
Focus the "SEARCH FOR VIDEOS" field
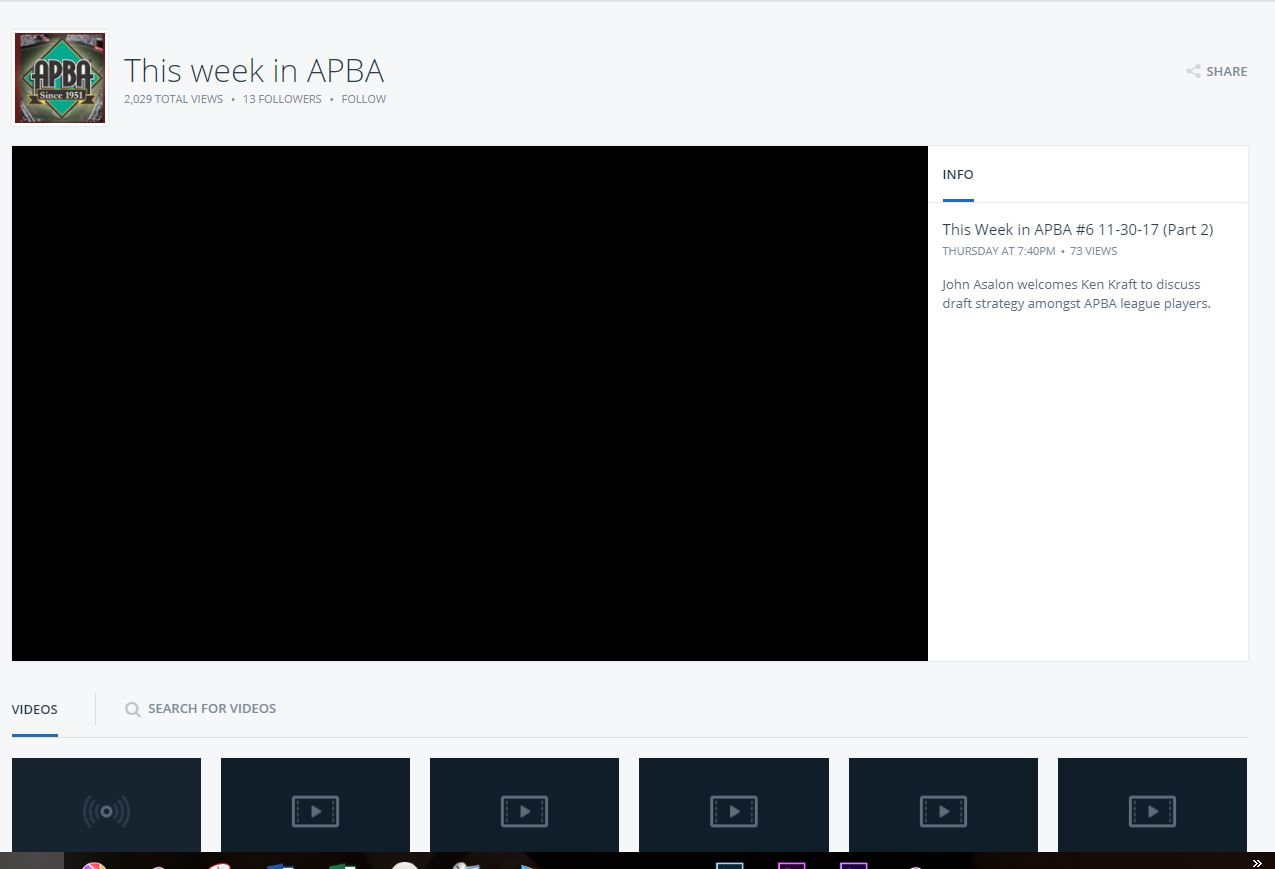201,709
